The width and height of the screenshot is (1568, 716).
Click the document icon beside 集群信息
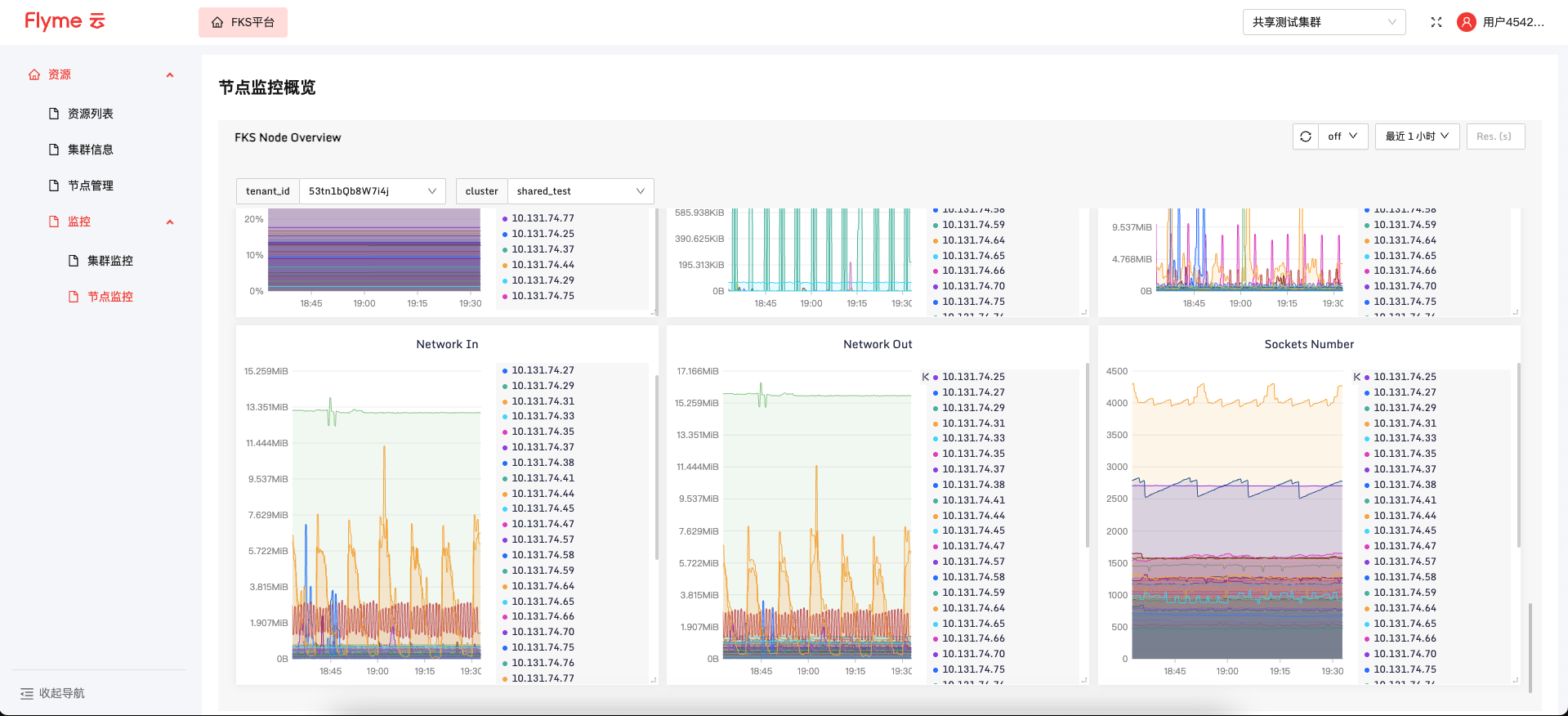[54, 150]
